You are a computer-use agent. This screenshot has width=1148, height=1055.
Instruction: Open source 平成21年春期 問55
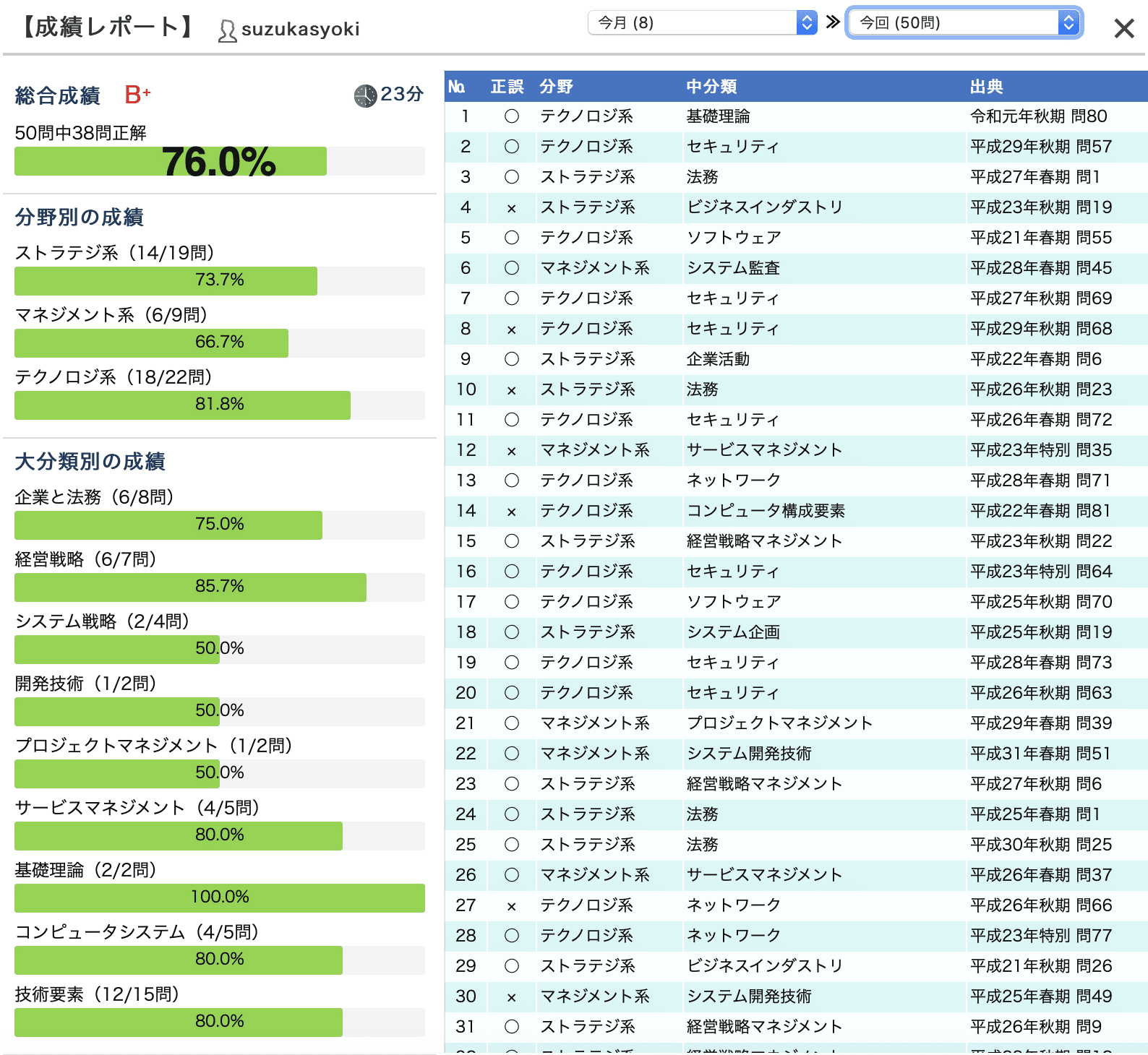[x=1041, y=238]
